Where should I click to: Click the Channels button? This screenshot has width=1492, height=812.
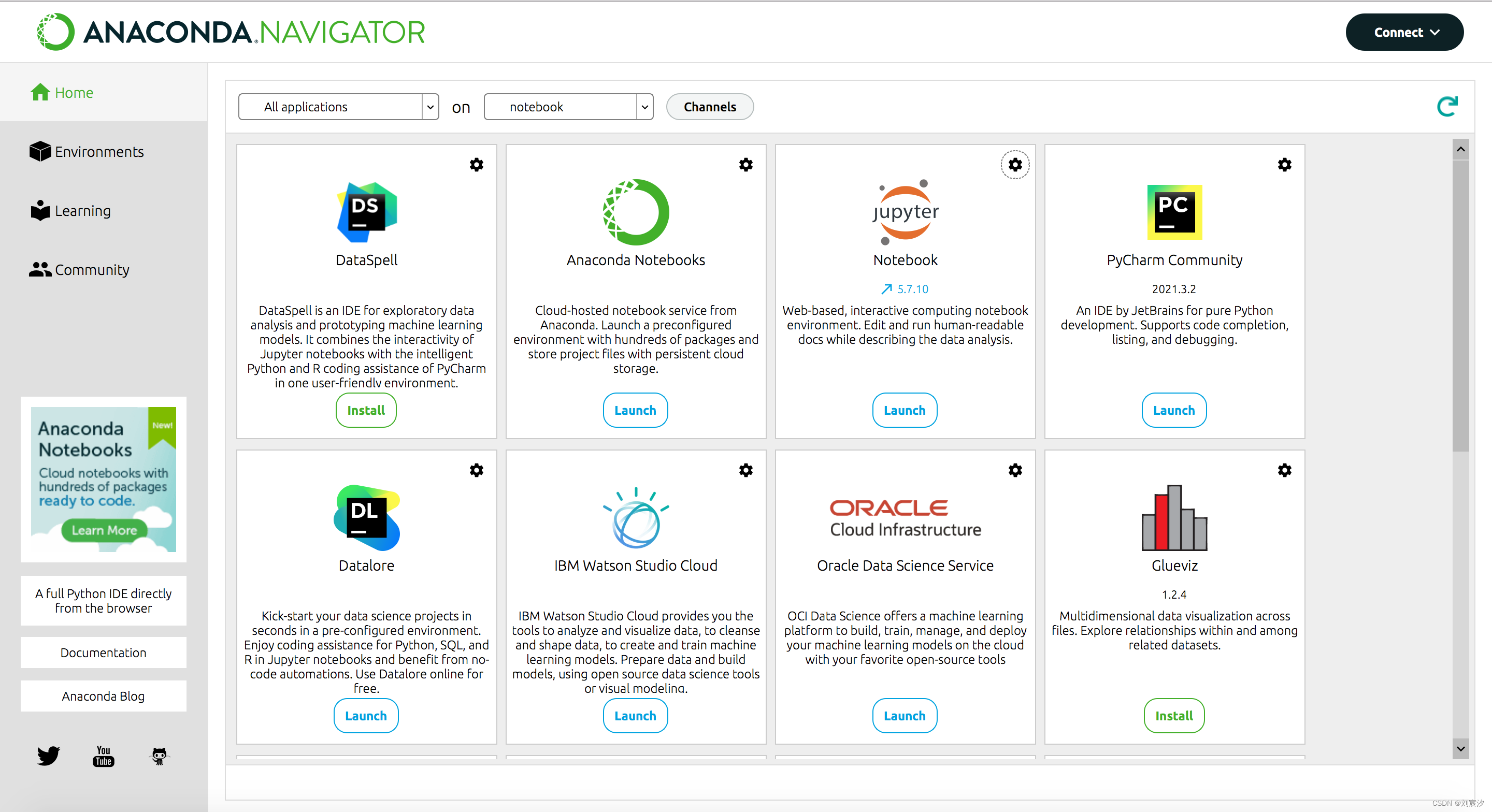click(x=710, y=107)
